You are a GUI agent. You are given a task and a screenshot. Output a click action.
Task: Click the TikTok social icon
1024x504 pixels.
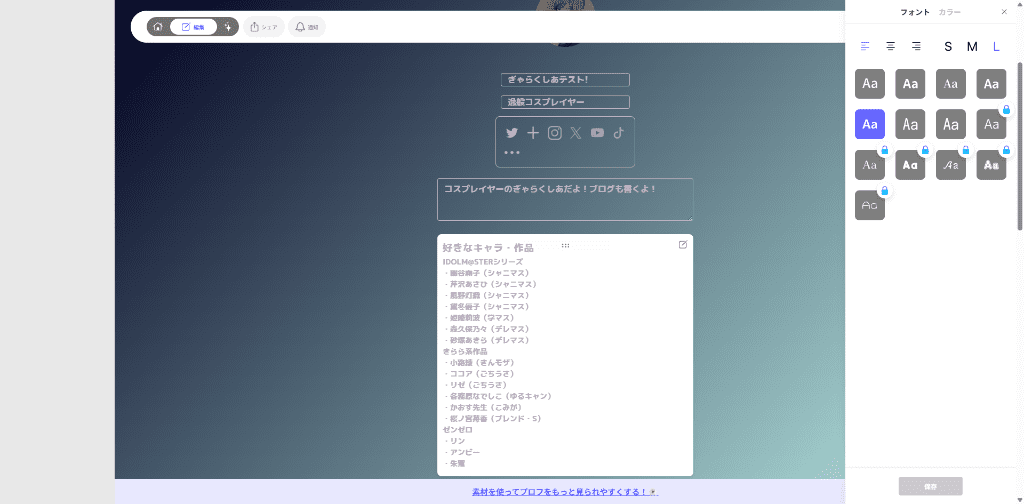click(x=619, y=133)
